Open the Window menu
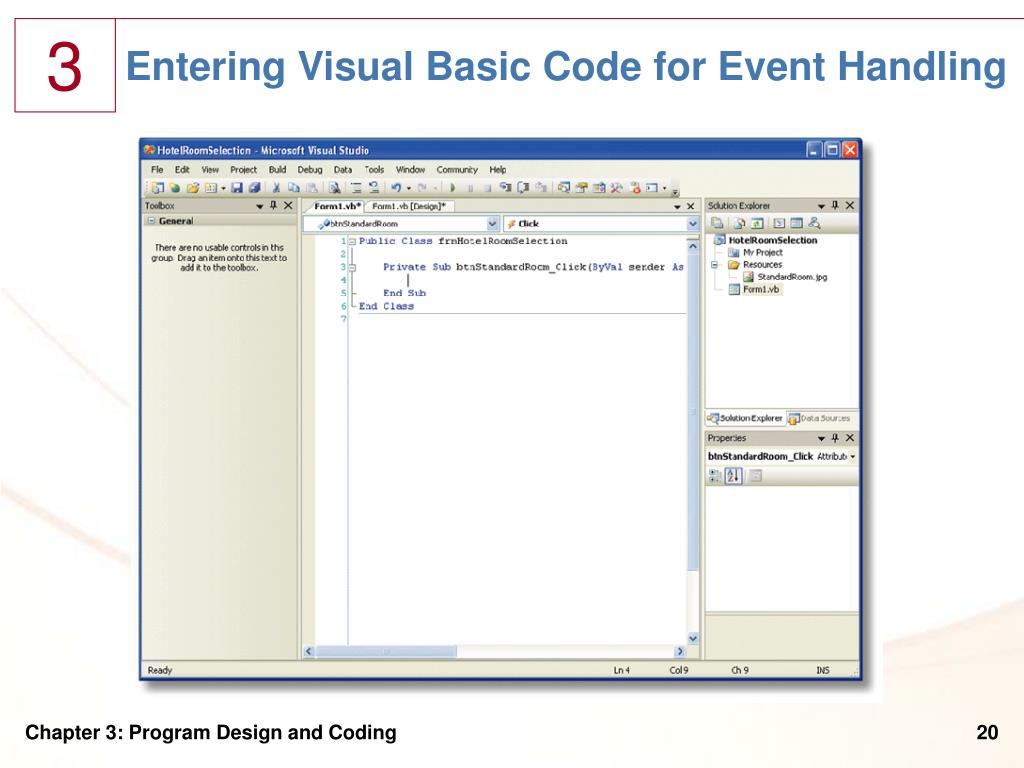 click(410, 169)
